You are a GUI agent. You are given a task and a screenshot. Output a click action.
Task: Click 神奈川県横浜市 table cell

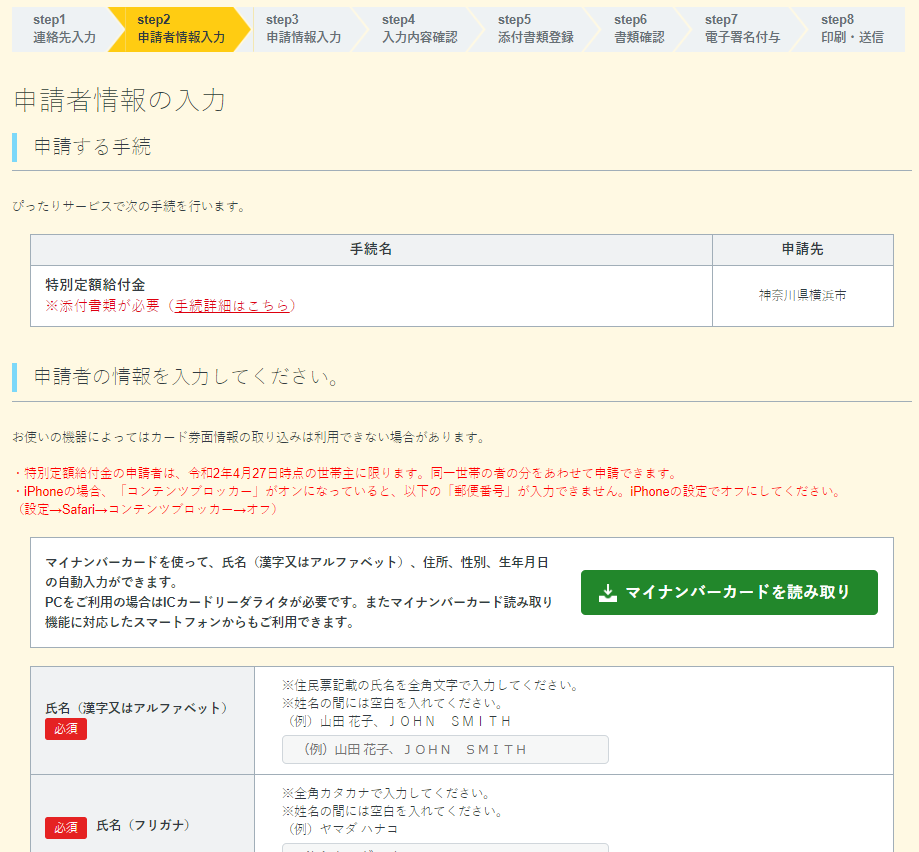pyautogui.click(x=803, y=296)
